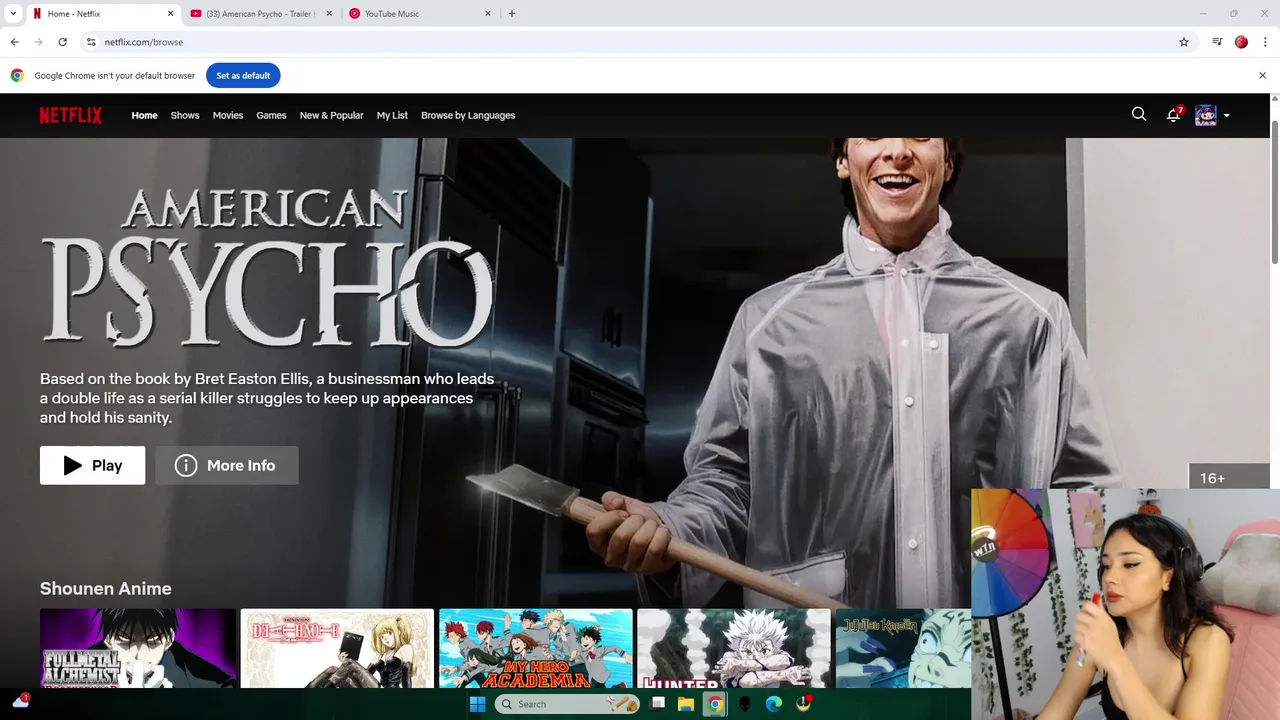Open Browse by Languages

(468, 115)
